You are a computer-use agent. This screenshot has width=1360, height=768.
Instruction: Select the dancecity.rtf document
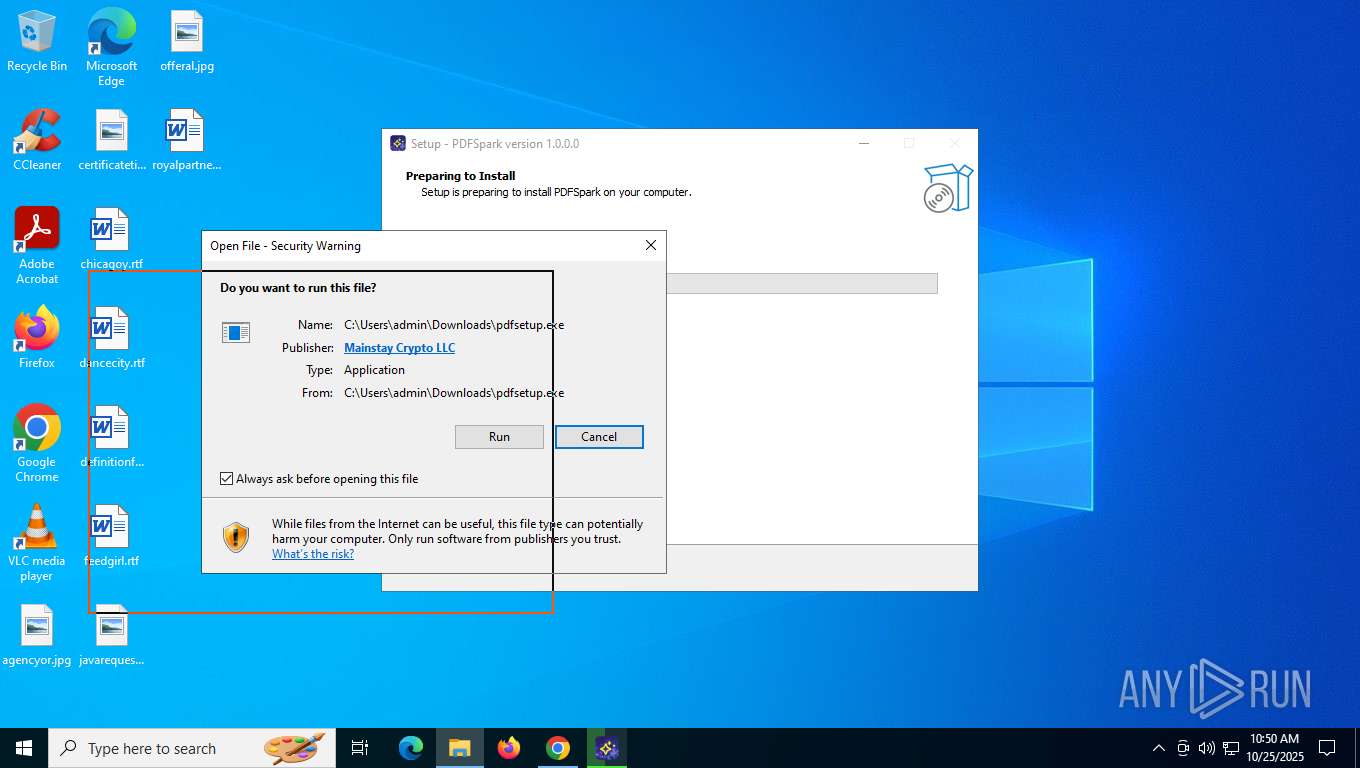point(112,338)
